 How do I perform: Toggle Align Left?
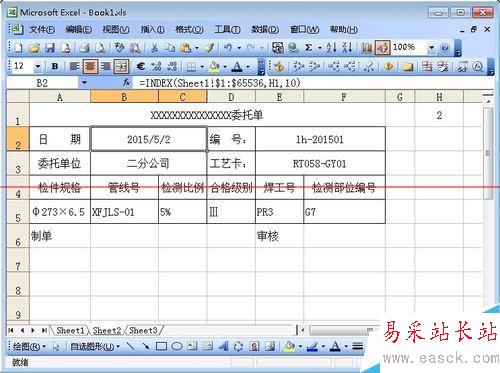(74, 67)
